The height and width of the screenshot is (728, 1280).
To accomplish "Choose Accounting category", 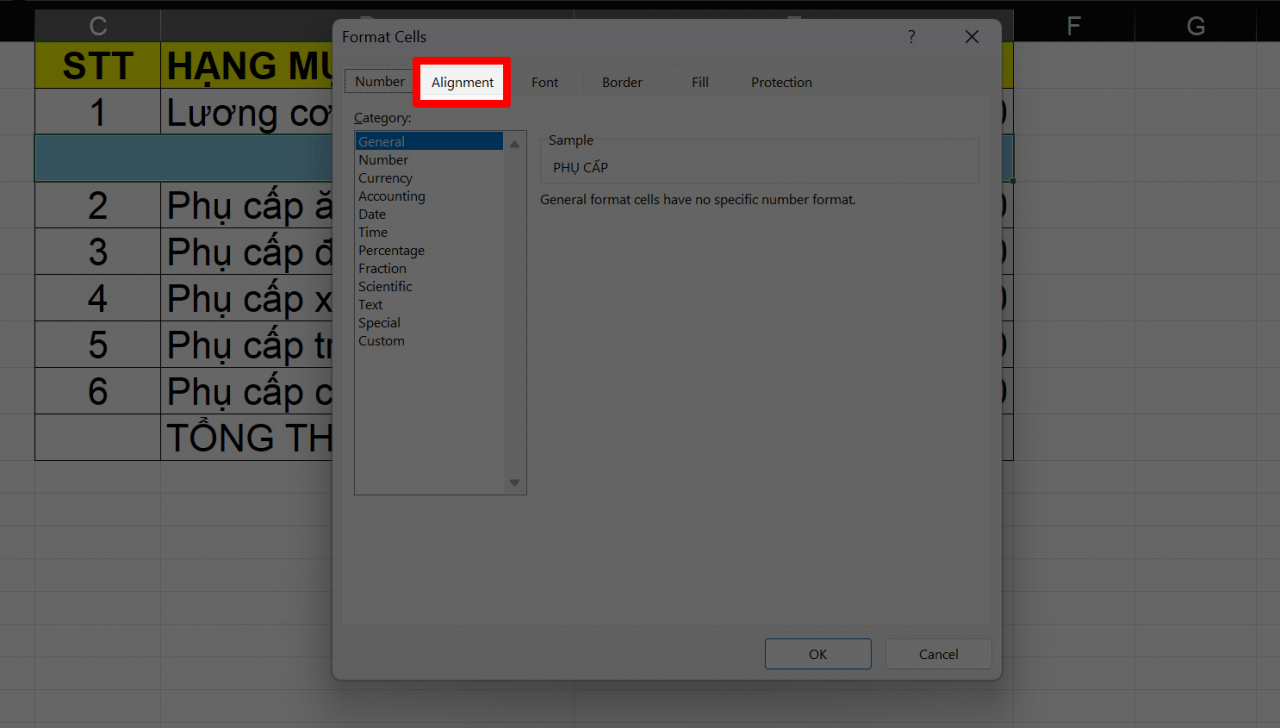I will pyautogui.click(x=430, y=196).
